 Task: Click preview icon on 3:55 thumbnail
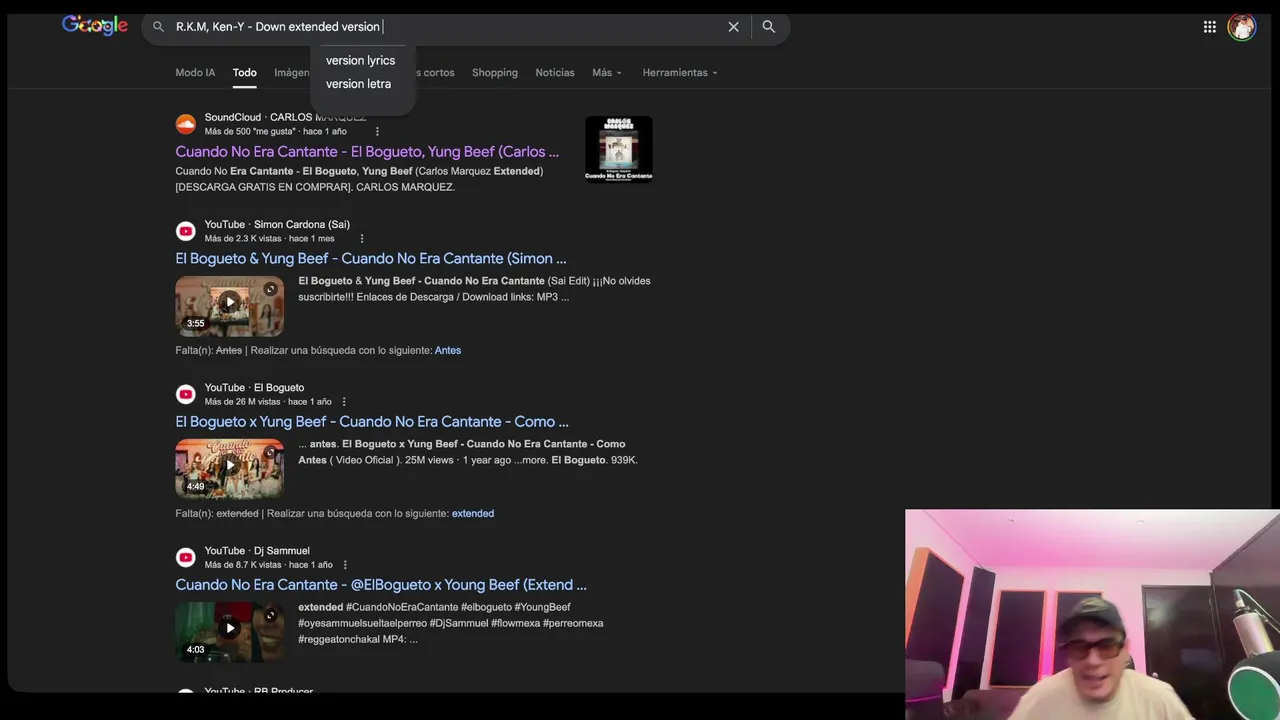pyautogui.click(x=270, y=289)
